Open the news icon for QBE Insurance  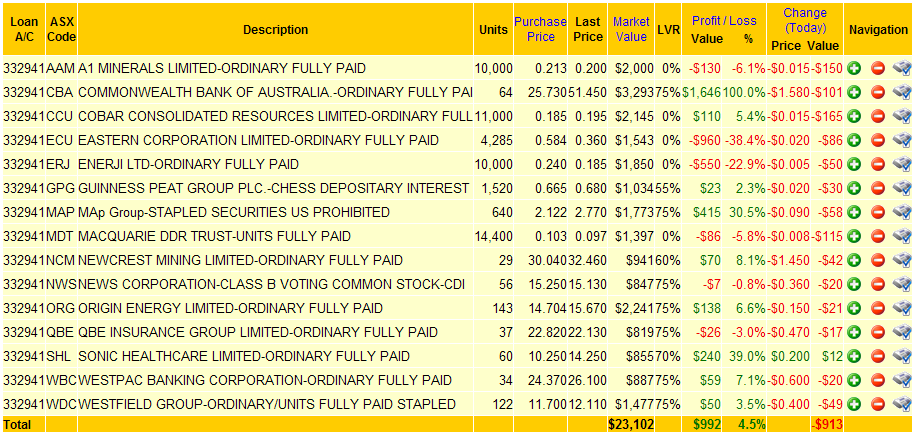coord(903,333)
